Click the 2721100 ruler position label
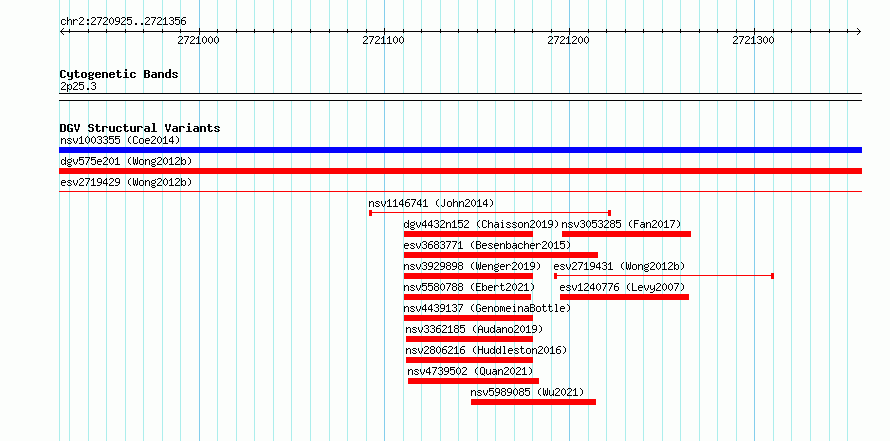The width and height of the screenshot is (890, 441). click(x=383, y=40)
